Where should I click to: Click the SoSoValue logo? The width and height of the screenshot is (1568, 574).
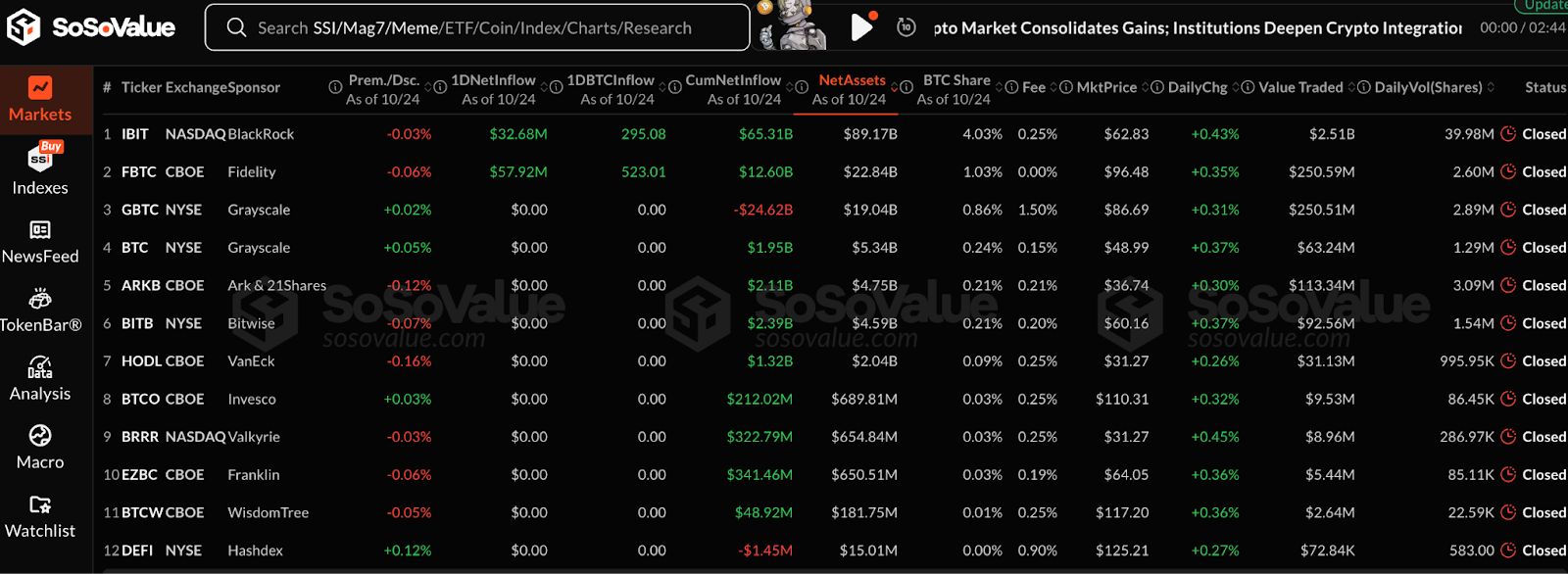click(90, 27)
